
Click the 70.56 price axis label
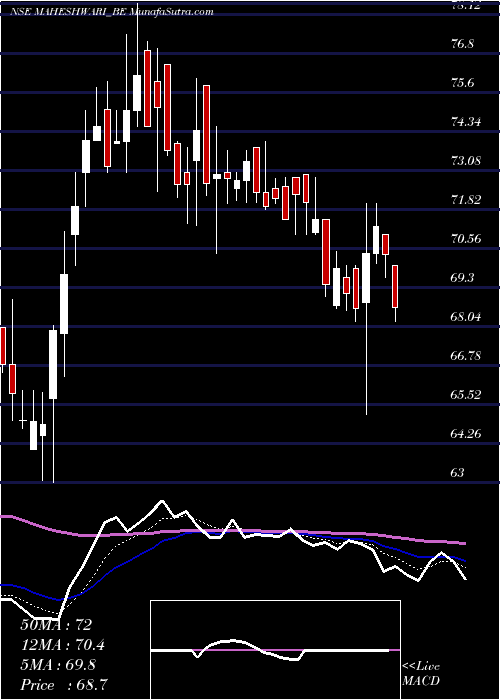[466, 238]
